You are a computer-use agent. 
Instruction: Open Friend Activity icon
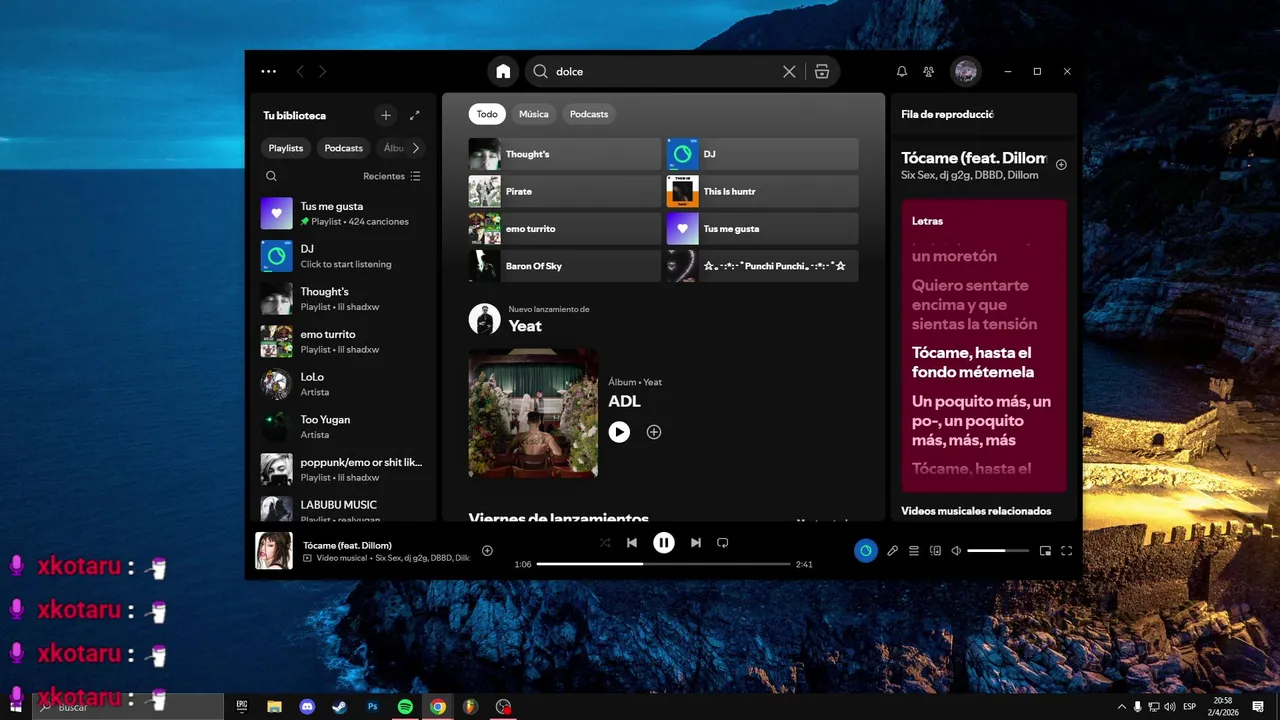pos(928,71)
